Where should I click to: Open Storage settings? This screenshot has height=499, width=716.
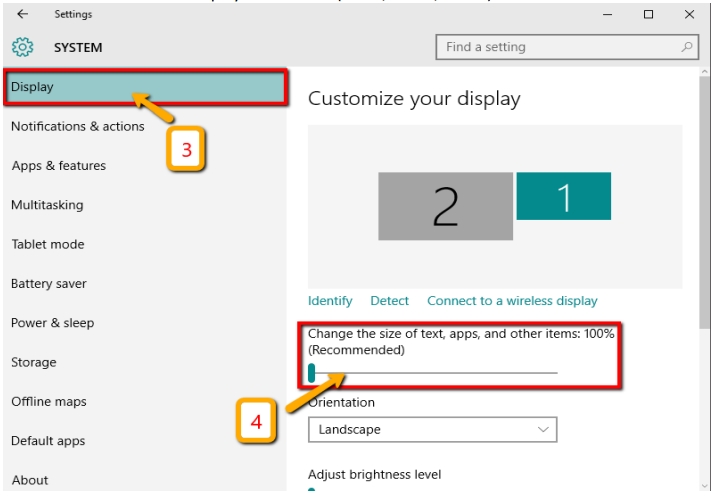(x=33, y=362)
